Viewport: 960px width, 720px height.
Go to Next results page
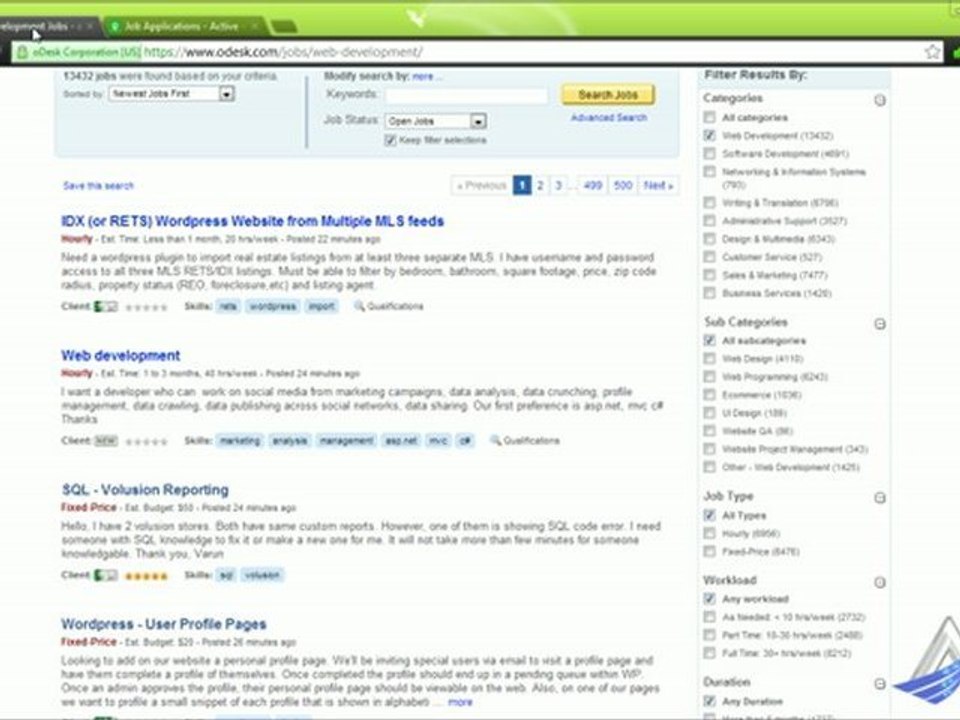pos(658,185)
